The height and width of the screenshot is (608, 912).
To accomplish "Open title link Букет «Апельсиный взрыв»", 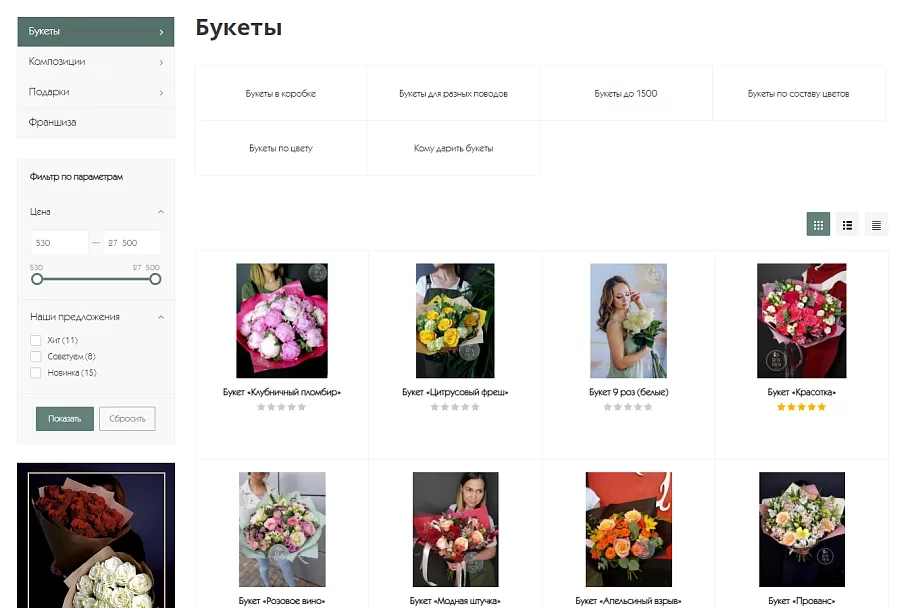I will point(628,600).
